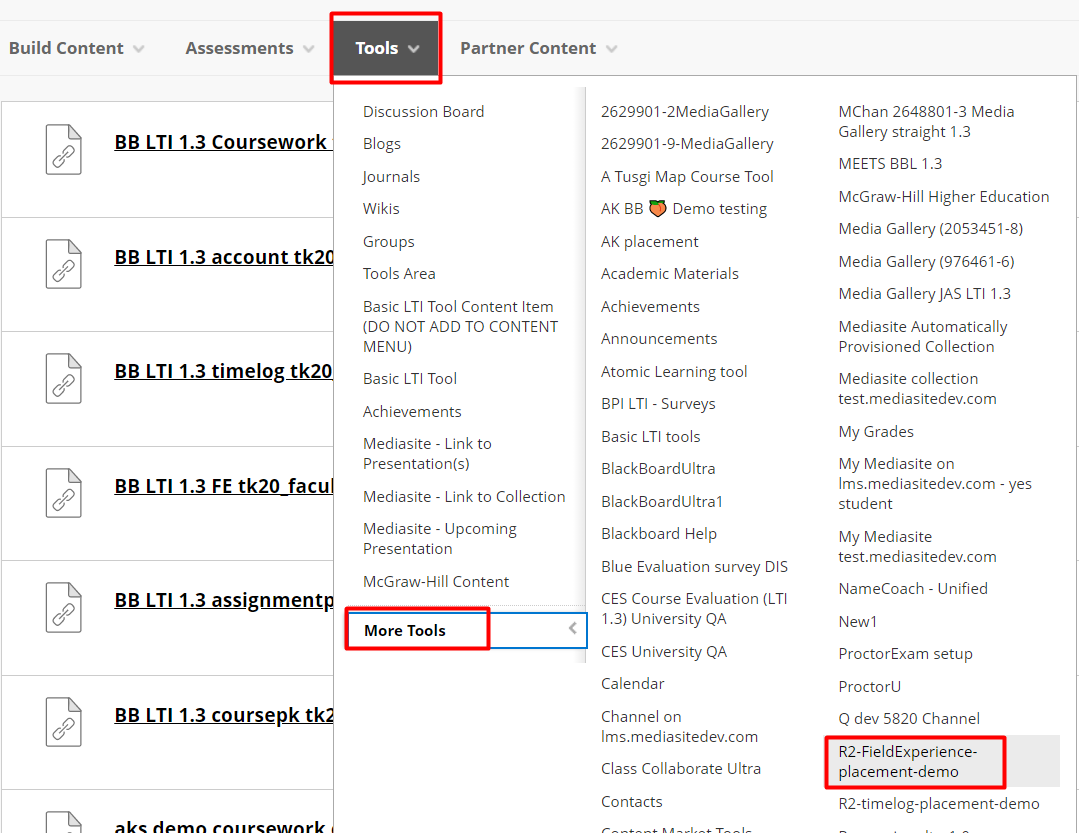
Task: Open BB LTI 1.3 Coursework link
Action: coord(224,142)
